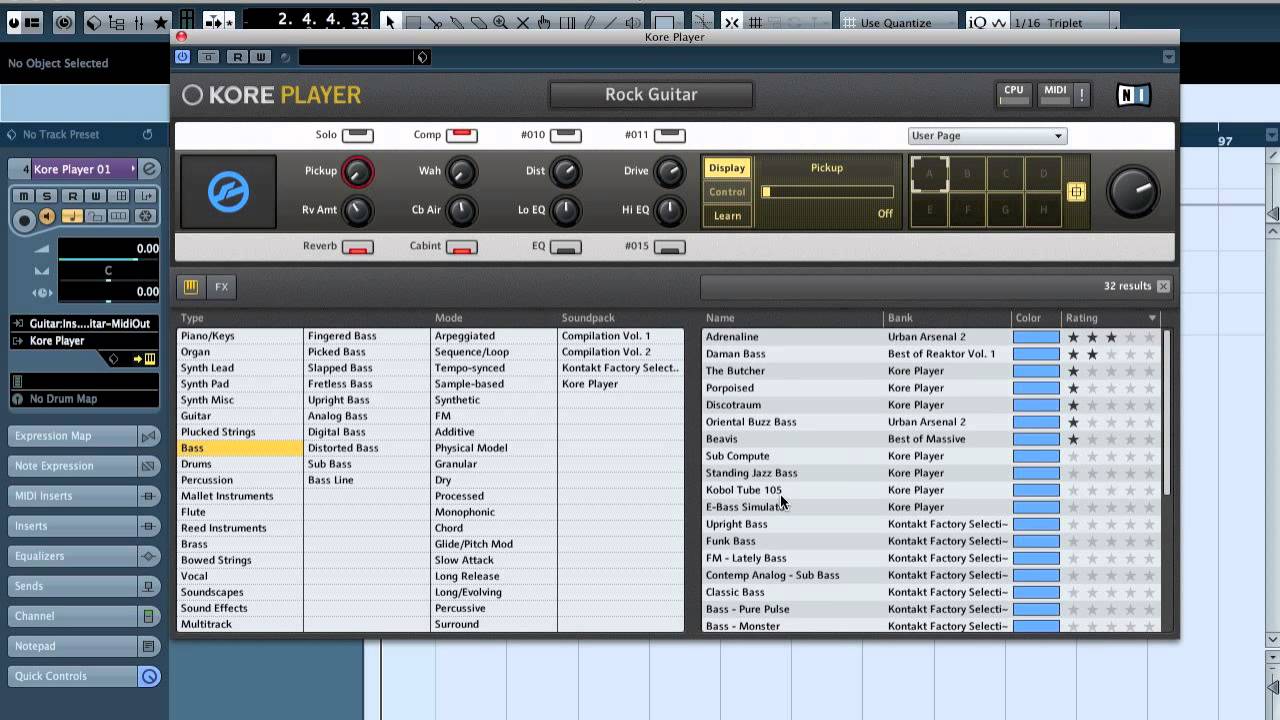The image size is (1280, 720).
Task: Adjust the master volume knob
Action: click(x=1132, y=192)
